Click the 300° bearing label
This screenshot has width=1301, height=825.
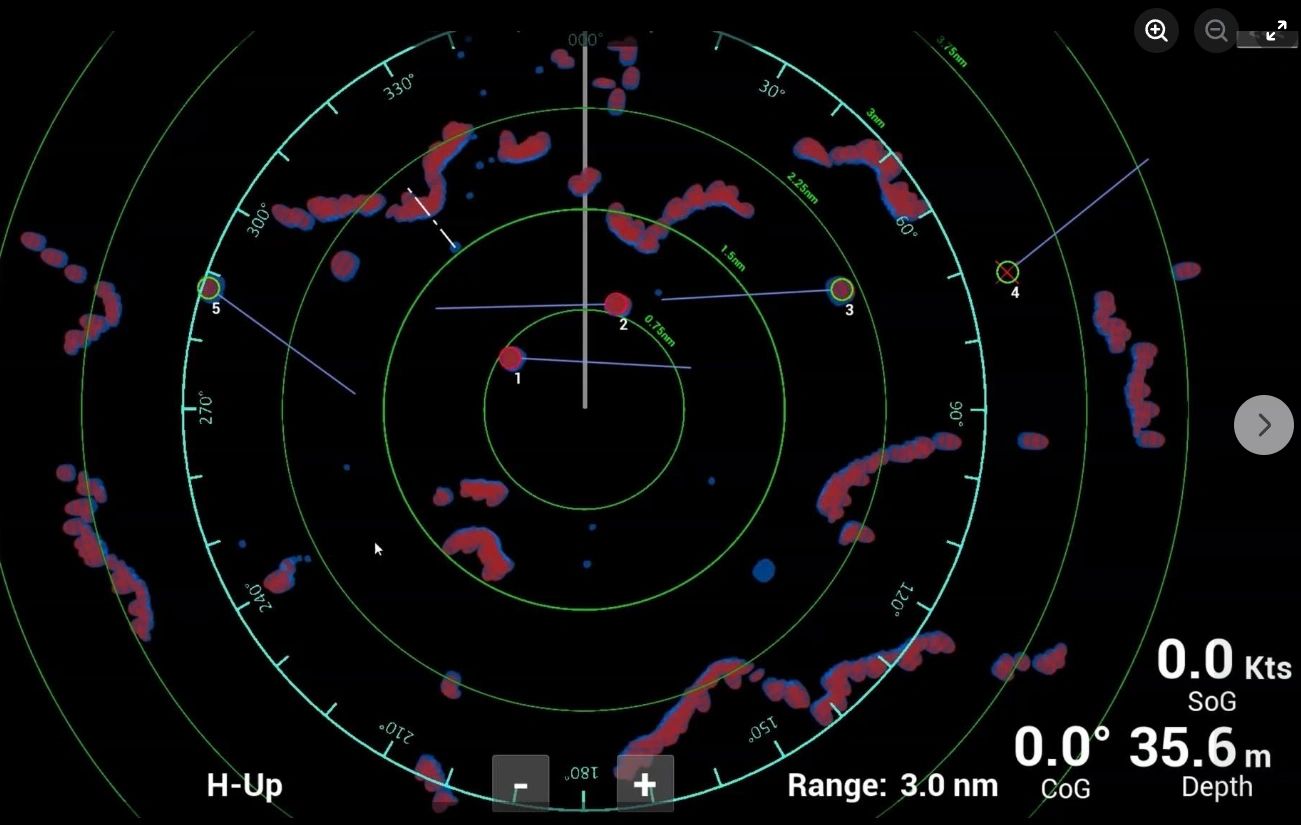pos(259,221)
